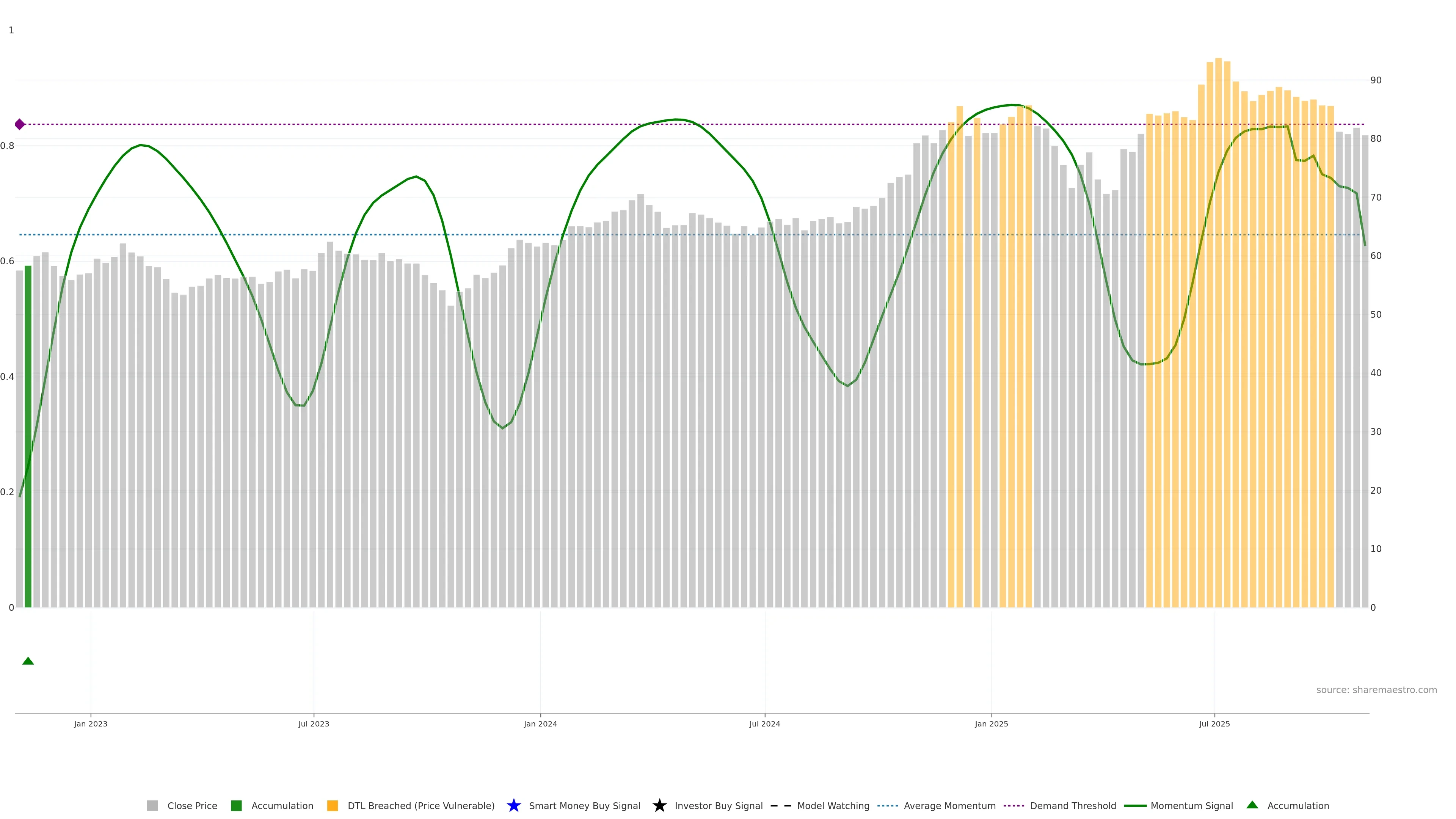Click the black Investor Buy star icon
The image size is (1456, 819).
coord(659,805)
